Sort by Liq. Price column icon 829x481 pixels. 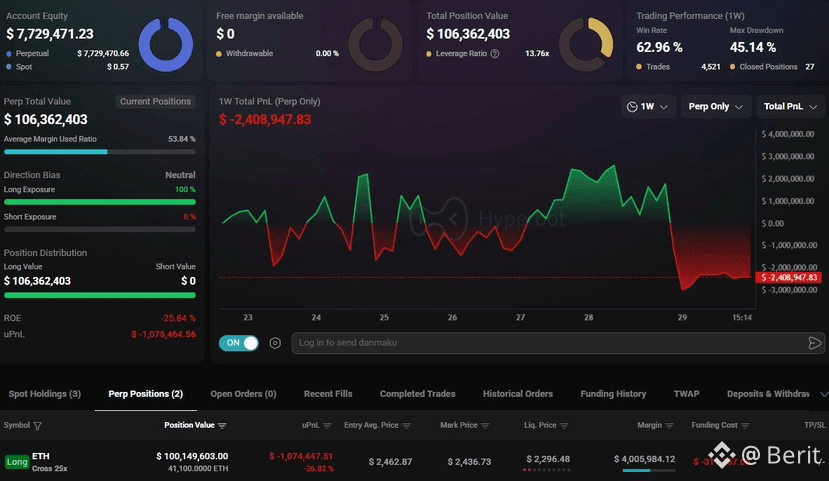tap(564, 426)
